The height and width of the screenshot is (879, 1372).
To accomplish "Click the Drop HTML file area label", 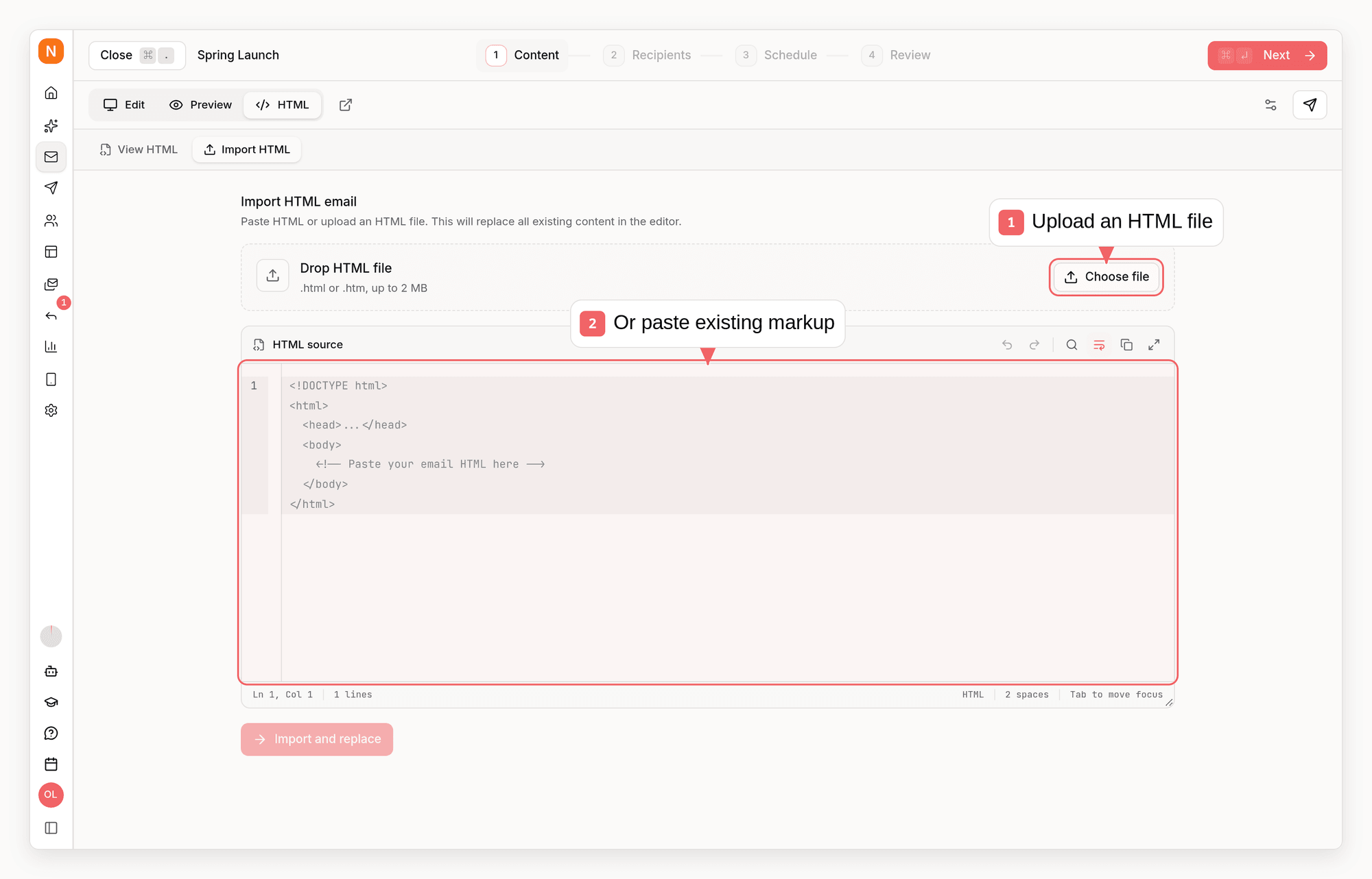I will pos(346,268).
